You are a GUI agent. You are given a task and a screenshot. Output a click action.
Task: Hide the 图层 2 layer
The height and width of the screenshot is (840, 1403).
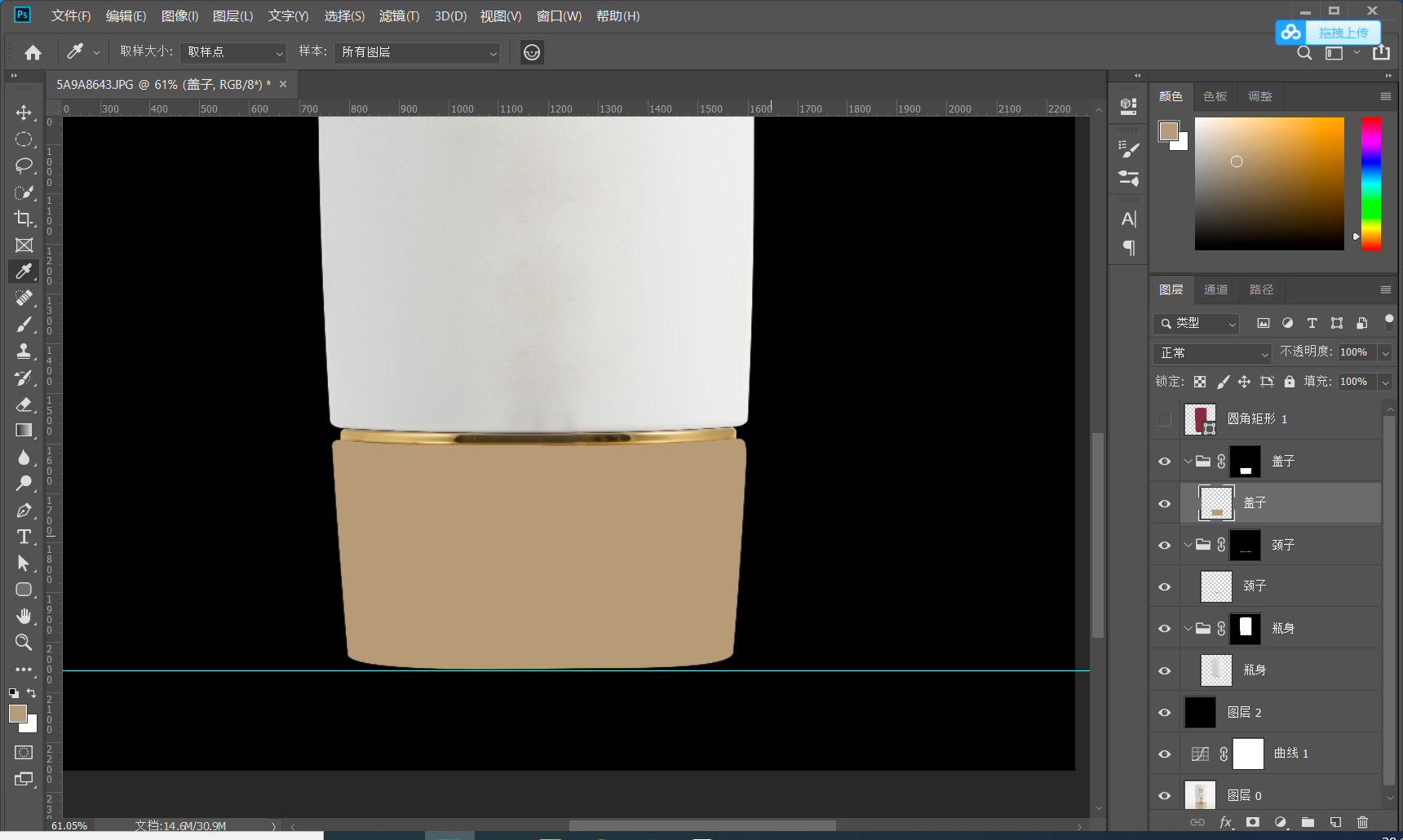point(1164,712)
